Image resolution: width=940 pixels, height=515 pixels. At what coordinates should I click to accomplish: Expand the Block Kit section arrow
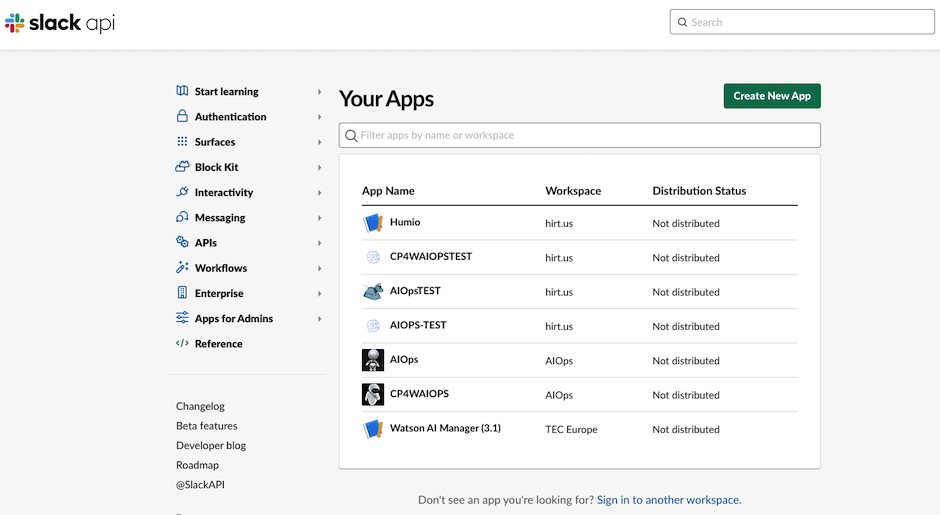tap(320, 167)
